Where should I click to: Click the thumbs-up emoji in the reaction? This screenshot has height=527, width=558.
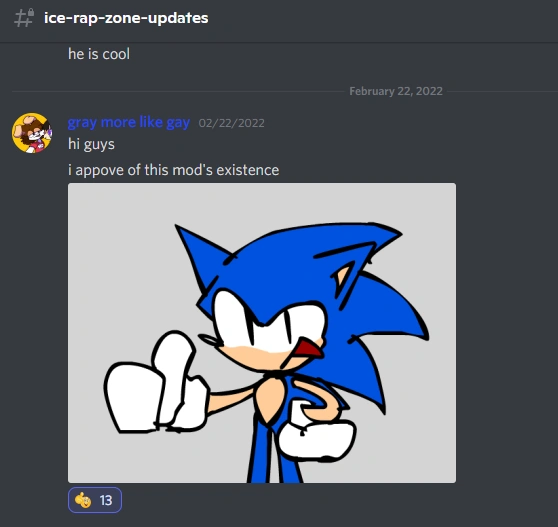pyautogui.click(x=83, y=500)
